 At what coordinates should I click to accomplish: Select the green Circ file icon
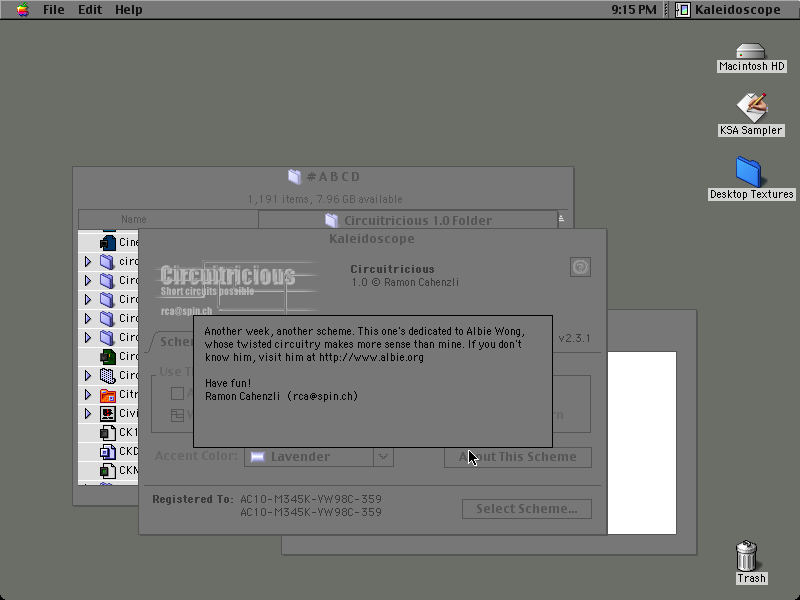click(x=108, y=356)
